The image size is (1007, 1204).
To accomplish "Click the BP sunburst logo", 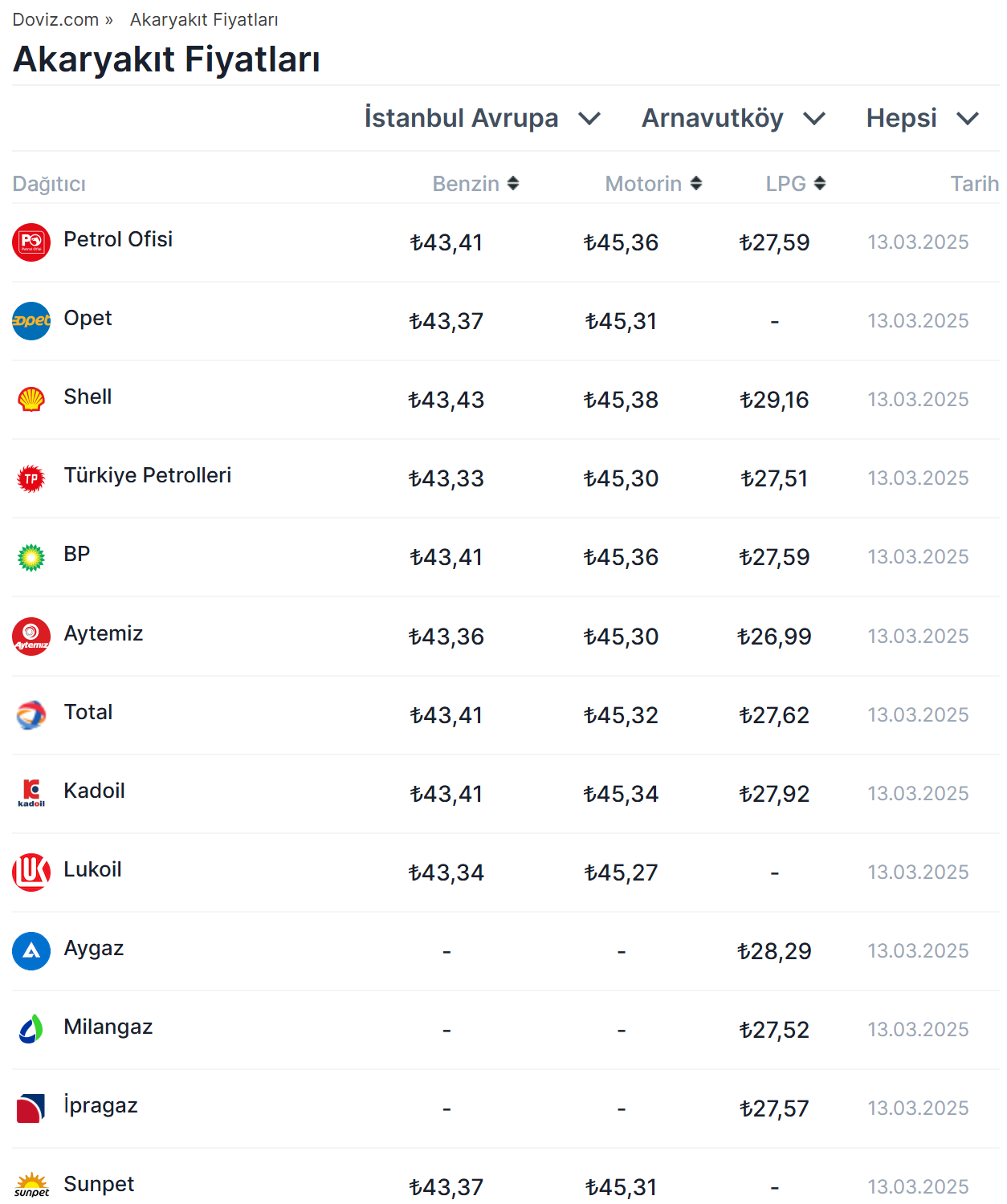I will [x=31, y=557].
